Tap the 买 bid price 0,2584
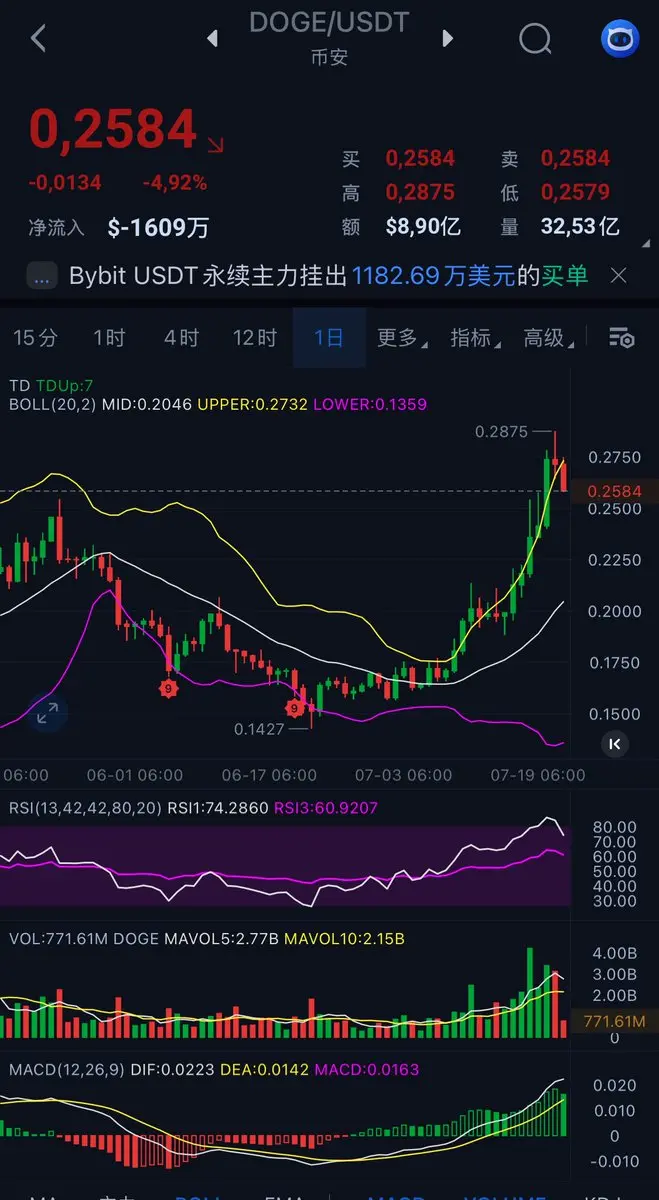The height and width of the screenshot is (1200, 659). pyautogui.click(x=420, y=158)
